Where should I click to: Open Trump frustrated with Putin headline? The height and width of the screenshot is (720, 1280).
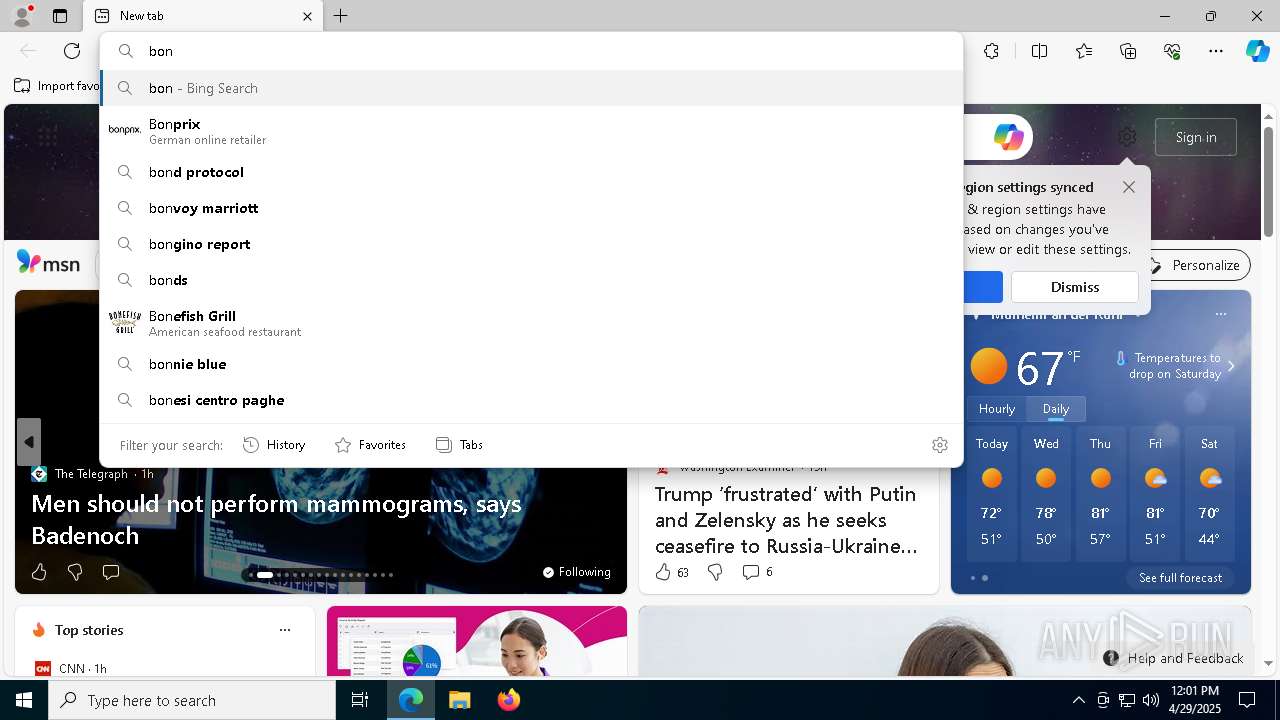786,520
